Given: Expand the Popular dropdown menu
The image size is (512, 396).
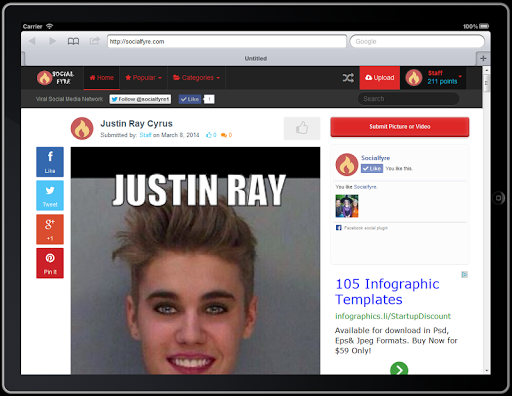Looking at the screenshot, I should (x=144, y=78).
